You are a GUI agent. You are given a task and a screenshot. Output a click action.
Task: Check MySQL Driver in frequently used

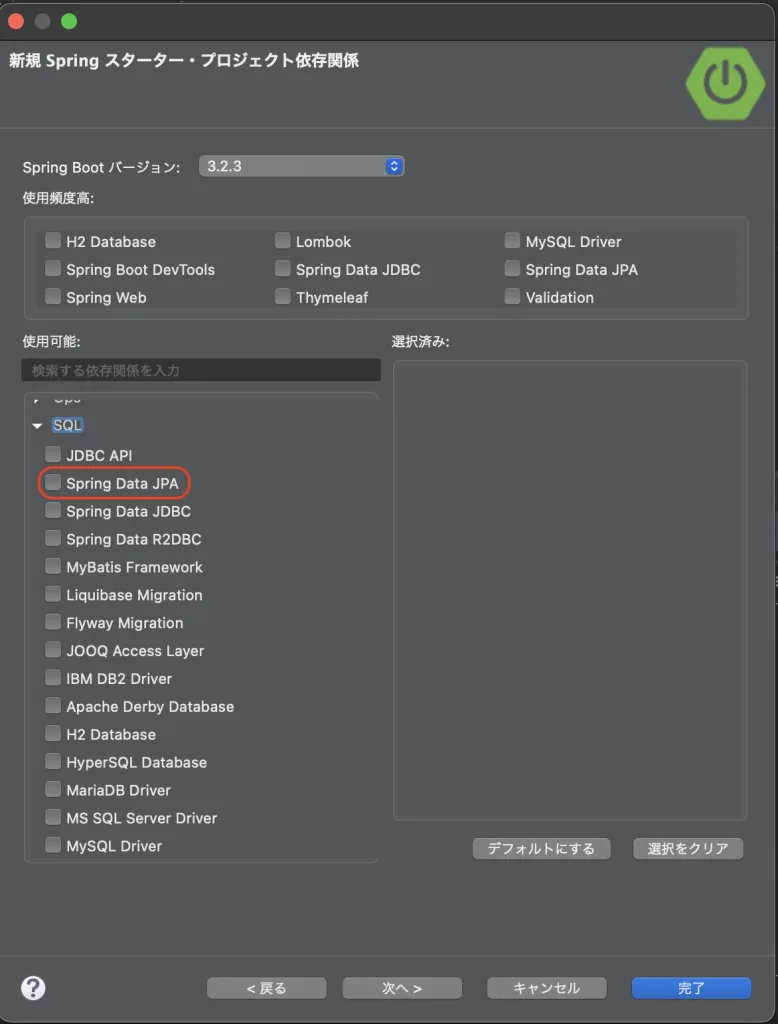point(513,241)
